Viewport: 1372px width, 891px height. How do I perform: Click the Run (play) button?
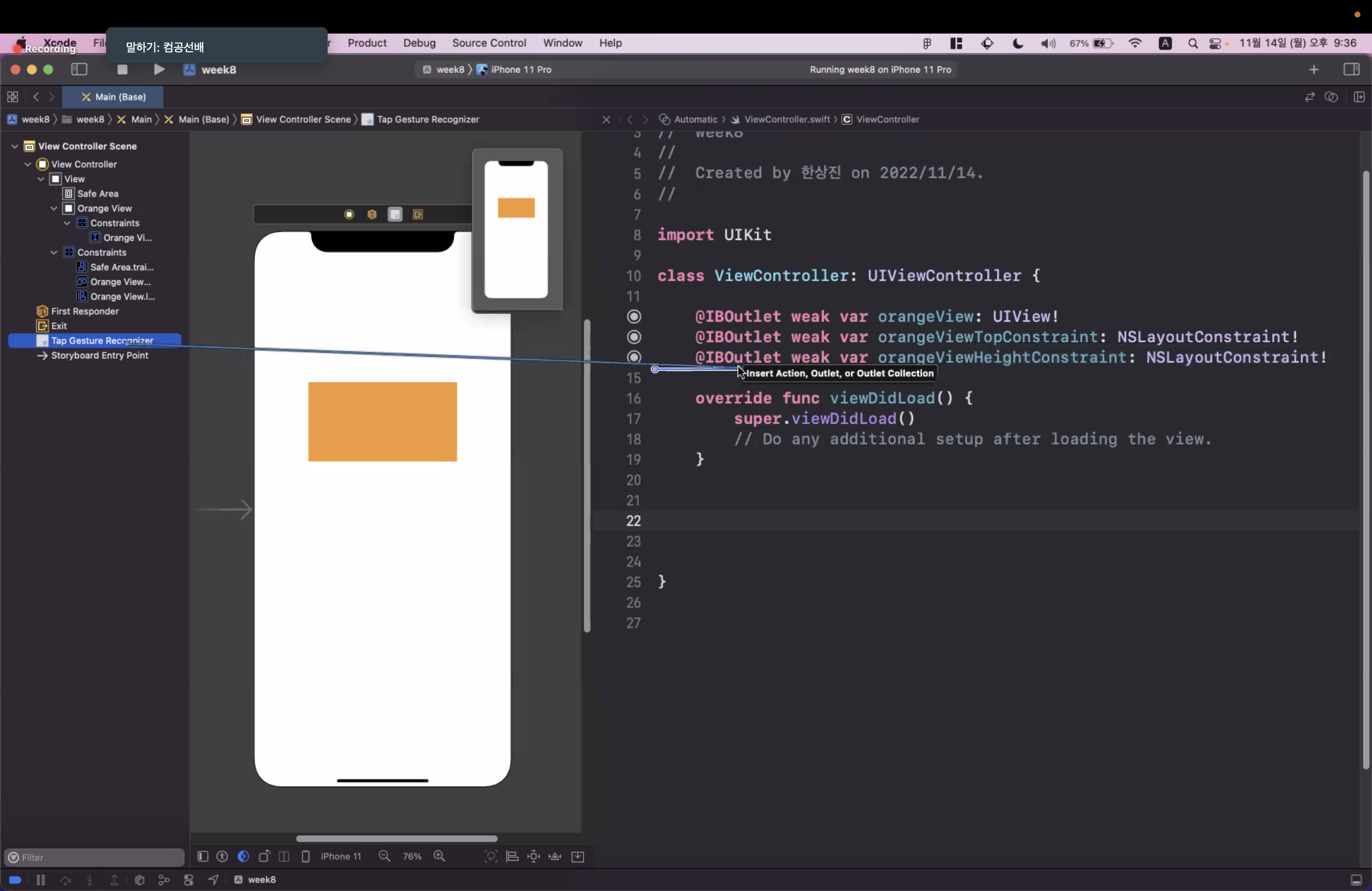159,70
